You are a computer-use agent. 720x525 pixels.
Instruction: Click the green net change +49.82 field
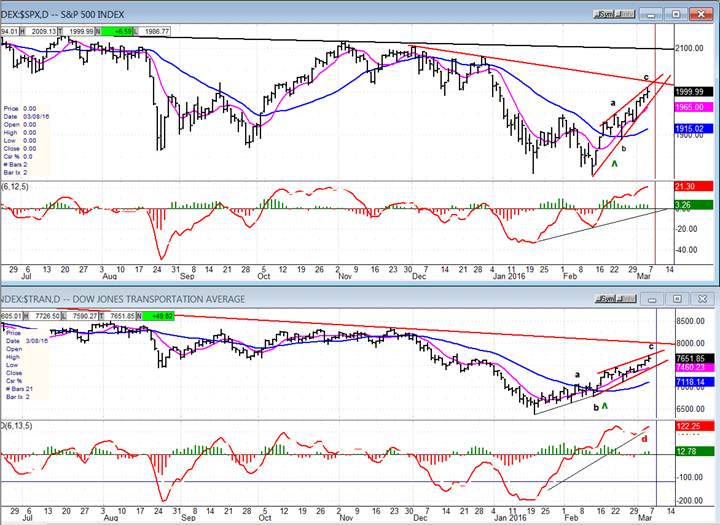tap(158, 316)
